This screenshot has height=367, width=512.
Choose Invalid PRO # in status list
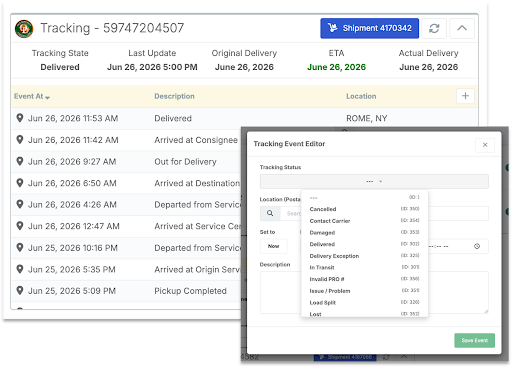(364, 279)
